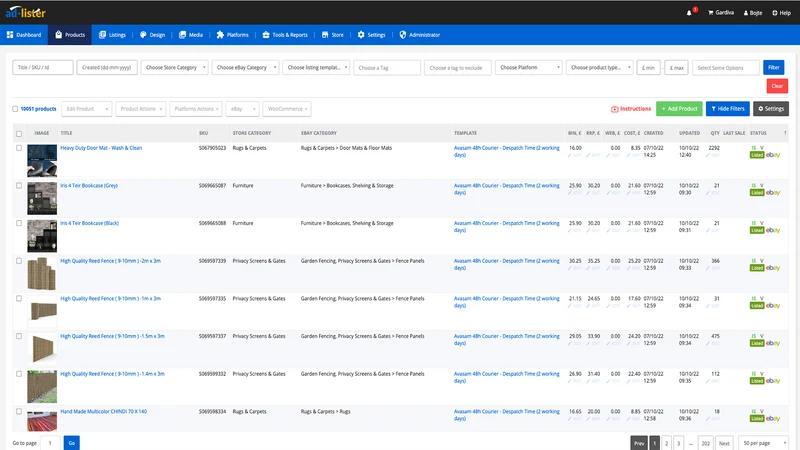Open the Settings navigation menu
The width and height of the screenshot is (800, 450).
click(x=371, y=35)
